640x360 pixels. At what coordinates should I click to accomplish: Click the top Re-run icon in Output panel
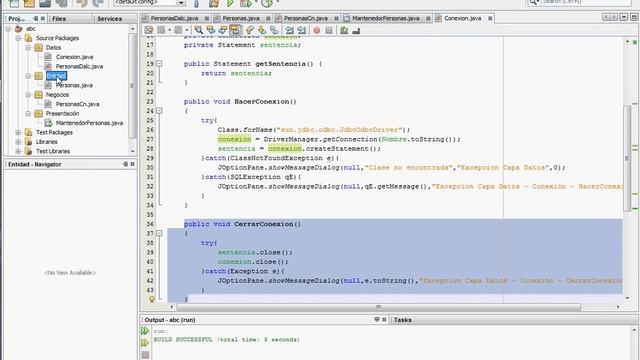145,331
